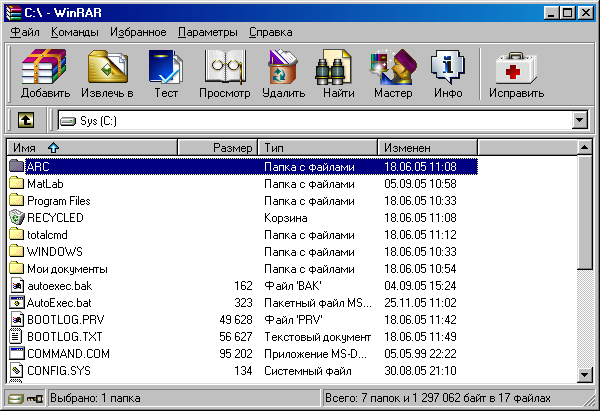
Task: Select the BOOTLOG.PRV file name
Action: (x=66, y=320)
